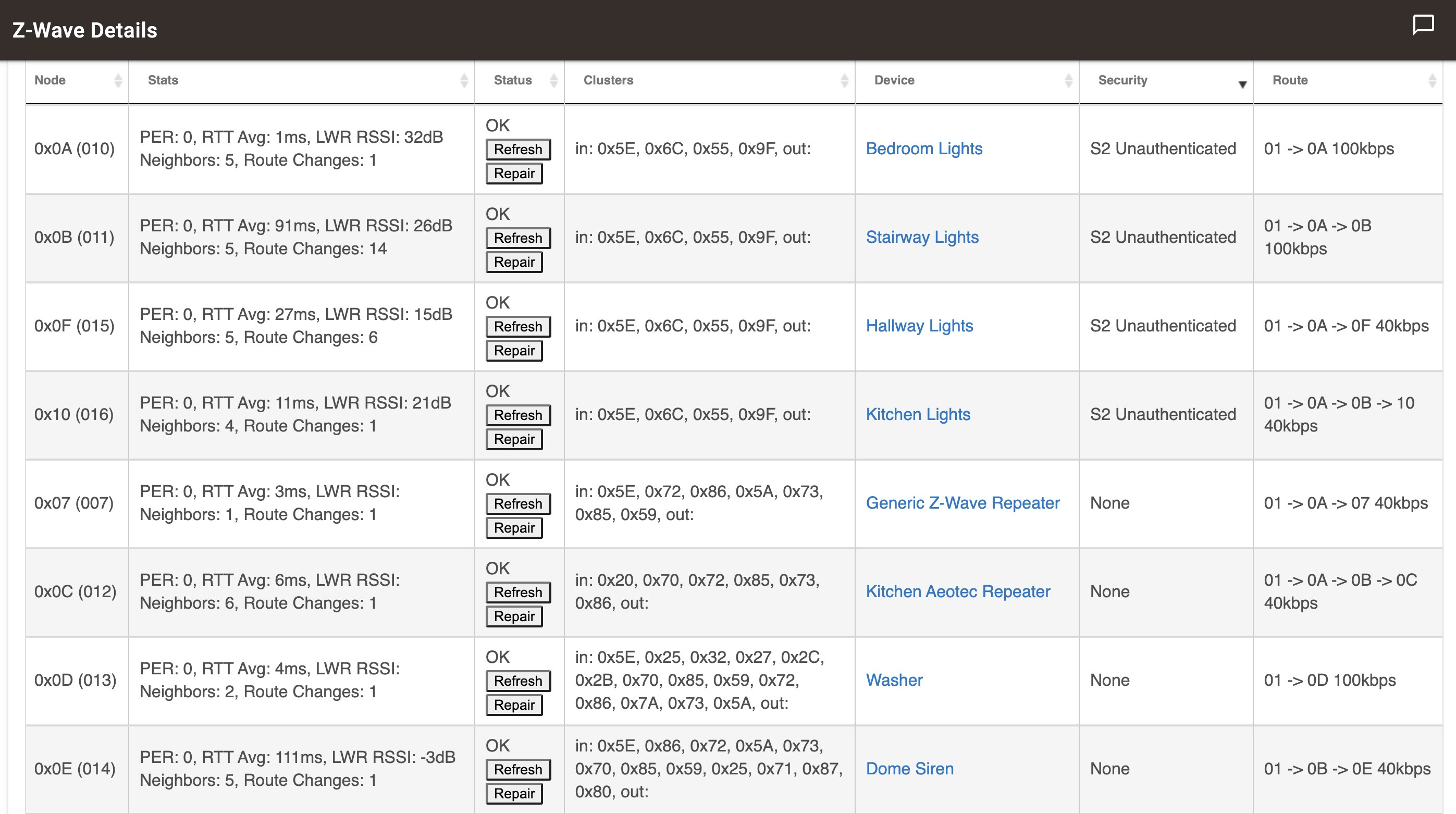Click route '01 -> 0D 100kbps'
The width and height of the screenshot is (1456, 814).
[x=1330, y=680]
